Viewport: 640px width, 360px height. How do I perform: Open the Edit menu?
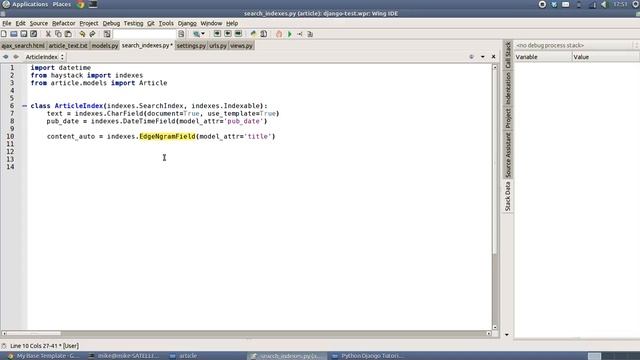tap(20, 23)
